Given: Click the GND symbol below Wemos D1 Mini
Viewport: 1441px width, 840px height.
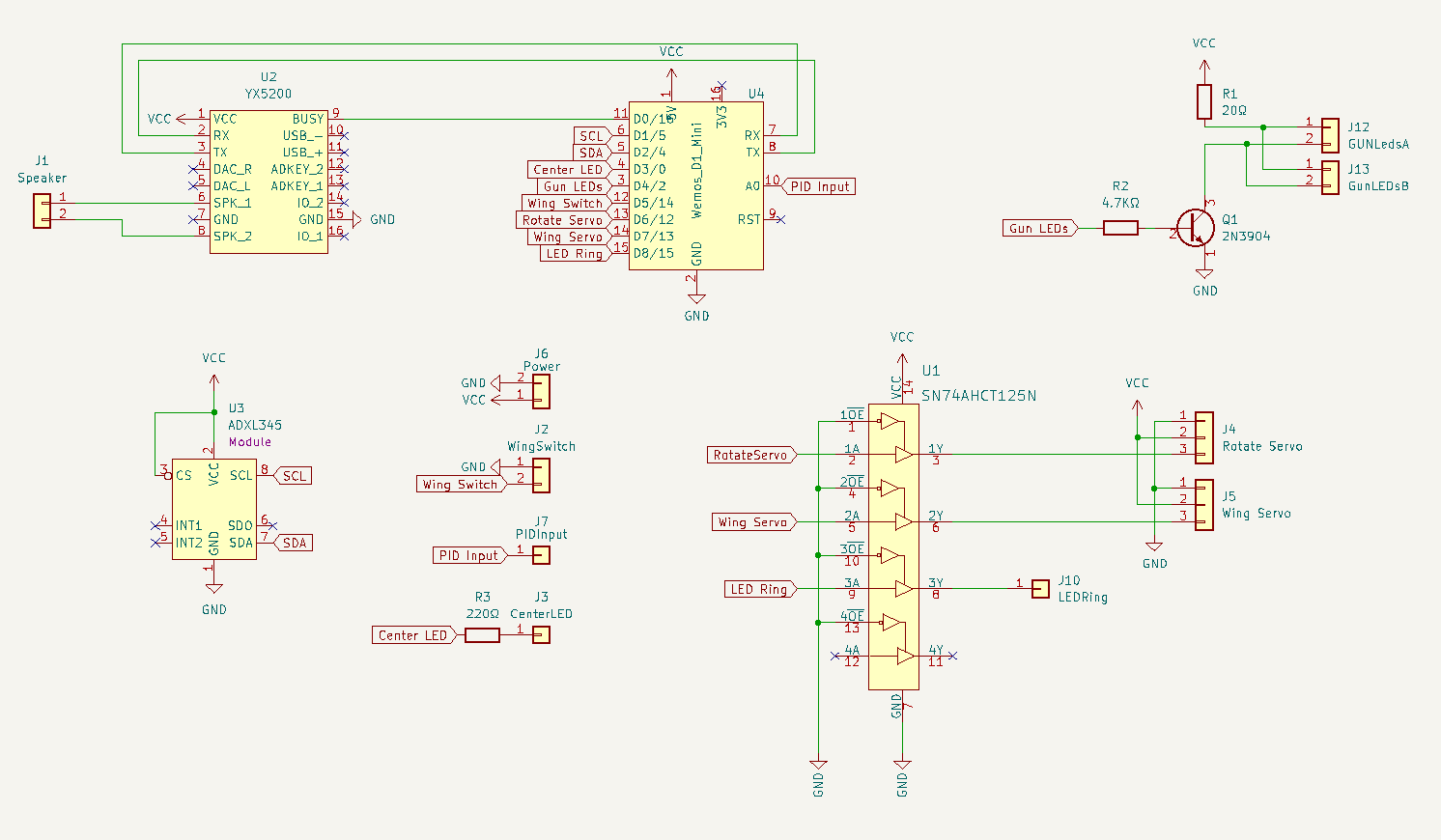Looking at the screenshot, I should 696,300.
